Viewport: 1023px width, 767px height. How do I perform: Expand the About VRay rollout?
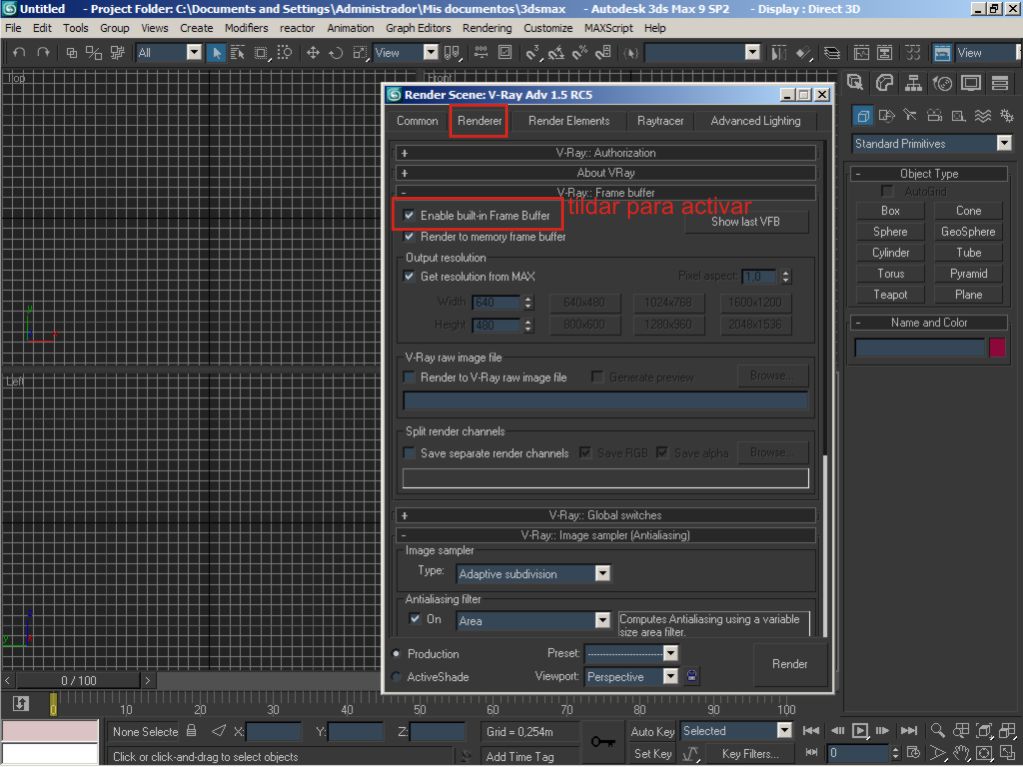[605, 173]
